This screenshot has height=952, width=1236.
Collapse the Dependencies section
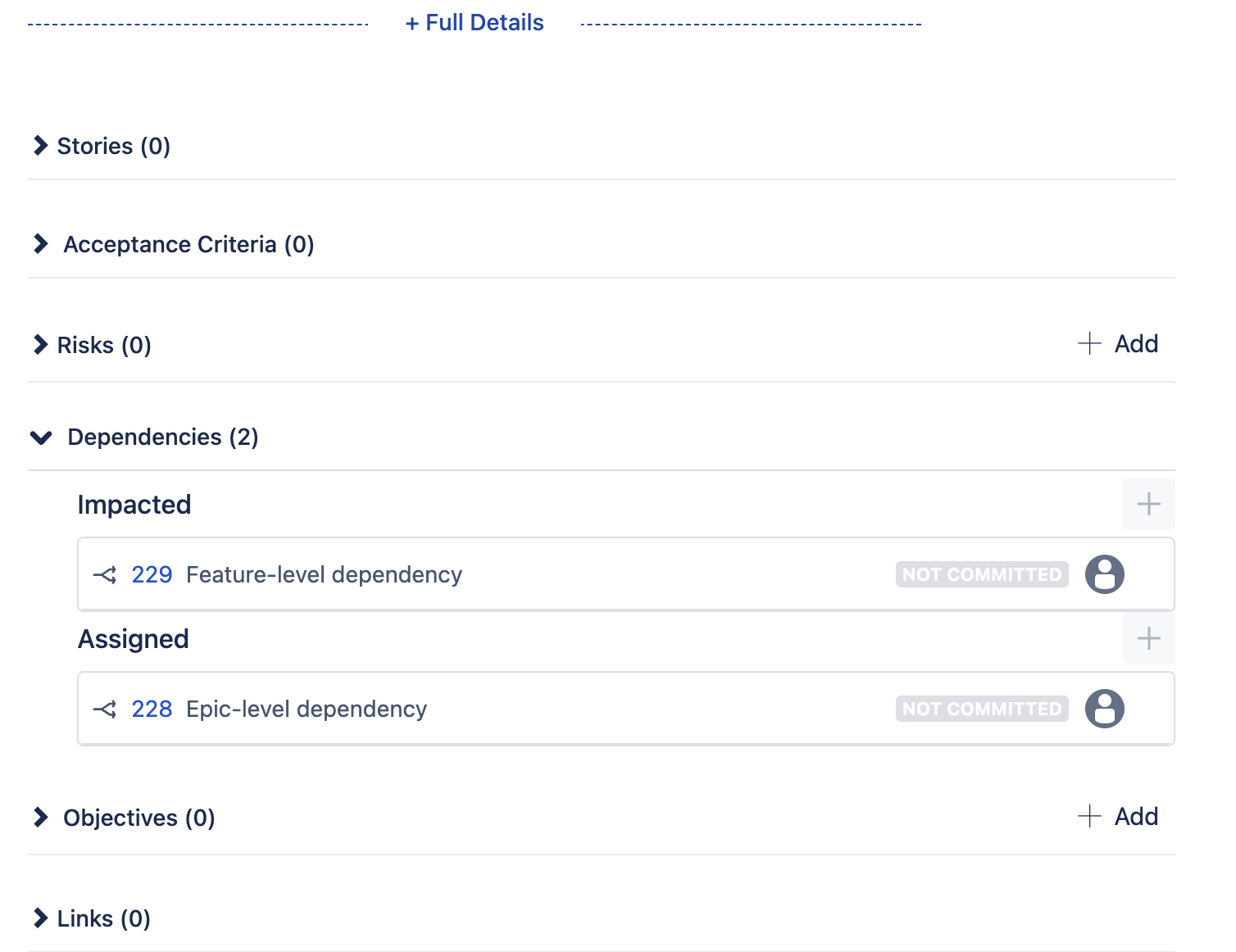pos(41,437)
